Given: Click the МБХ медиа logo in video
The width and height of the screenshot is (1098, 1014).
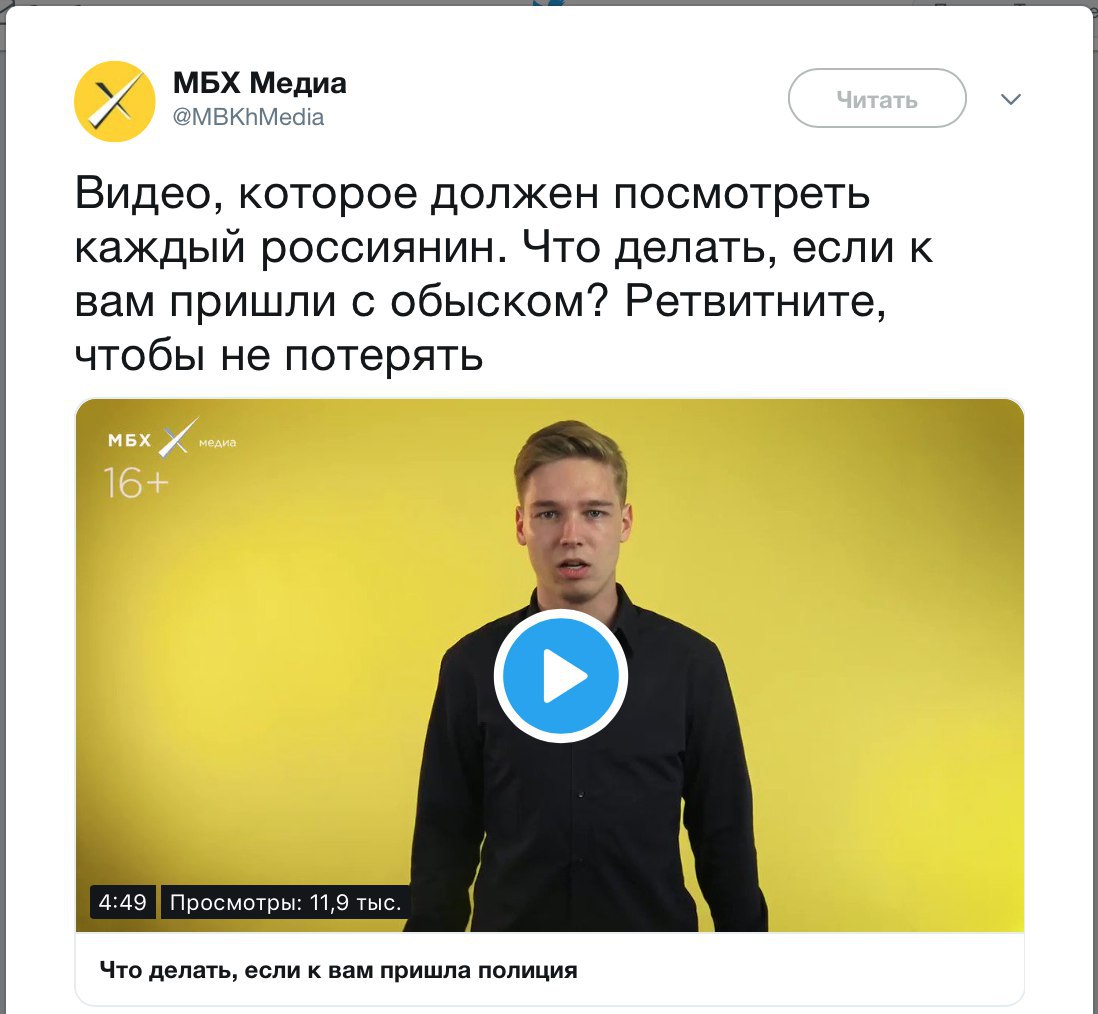Looking at the screenshot, I should [172, 438].
